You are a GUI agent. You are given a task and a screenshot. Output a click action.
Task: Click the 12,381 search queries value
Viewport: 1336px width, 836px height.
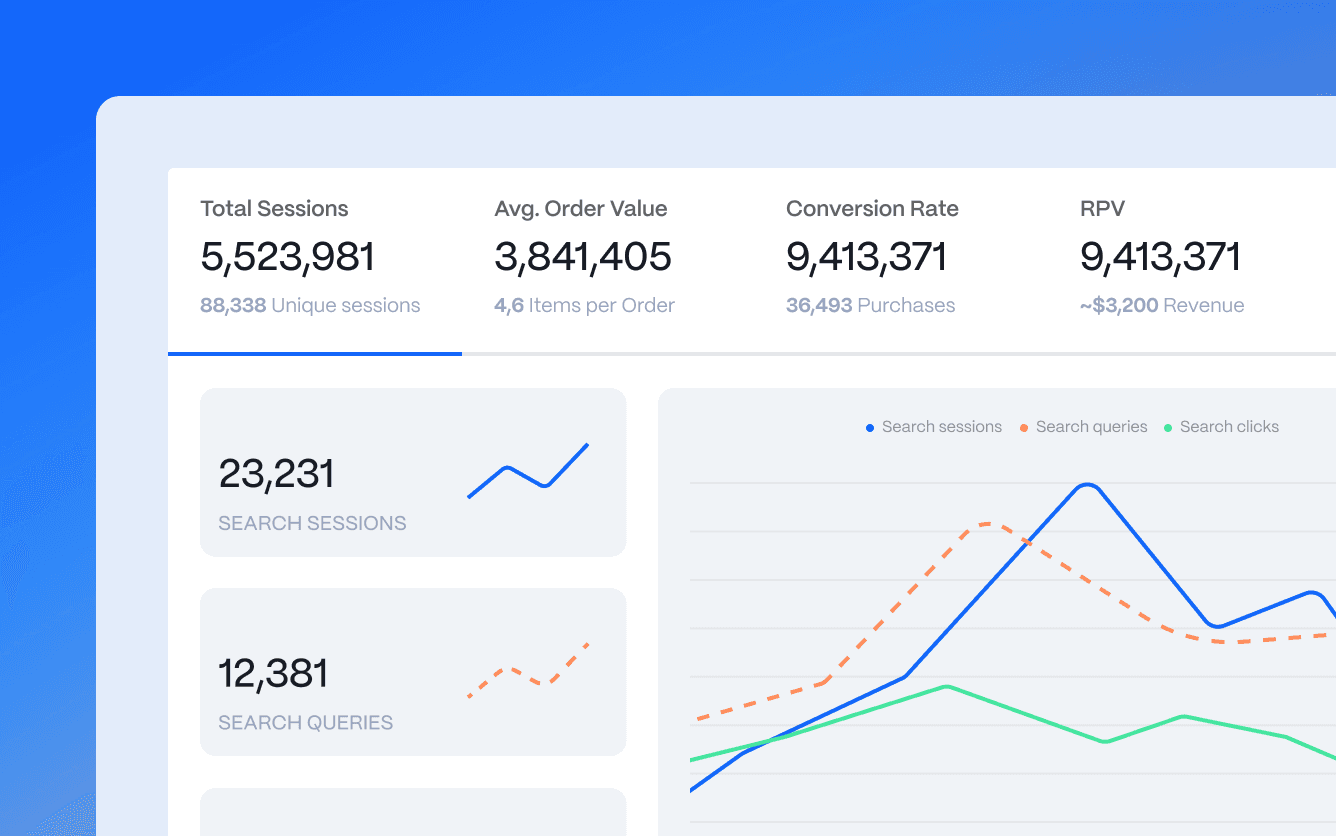(273, 674)
